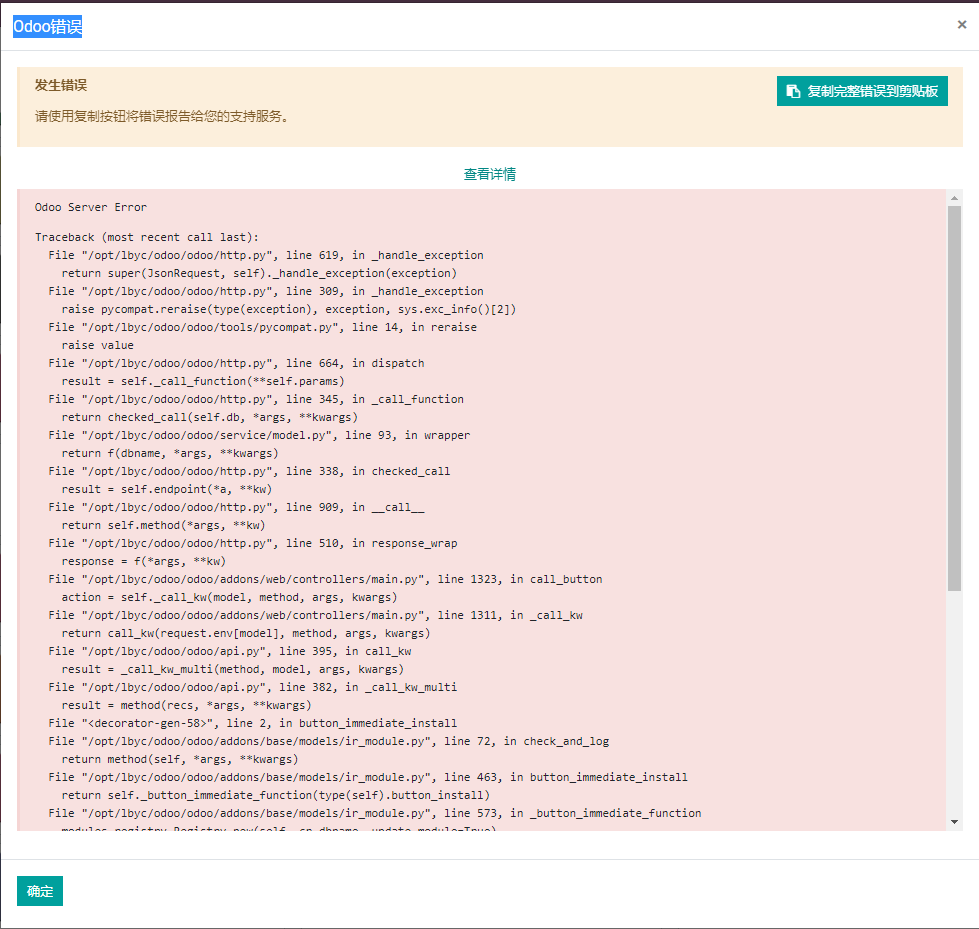Click the 'result = self.endpoint(*a, **kw)' line
Image resolution: width=979 pixels, height=929 pixels.
pyautogui.click(x=167, y=489)
